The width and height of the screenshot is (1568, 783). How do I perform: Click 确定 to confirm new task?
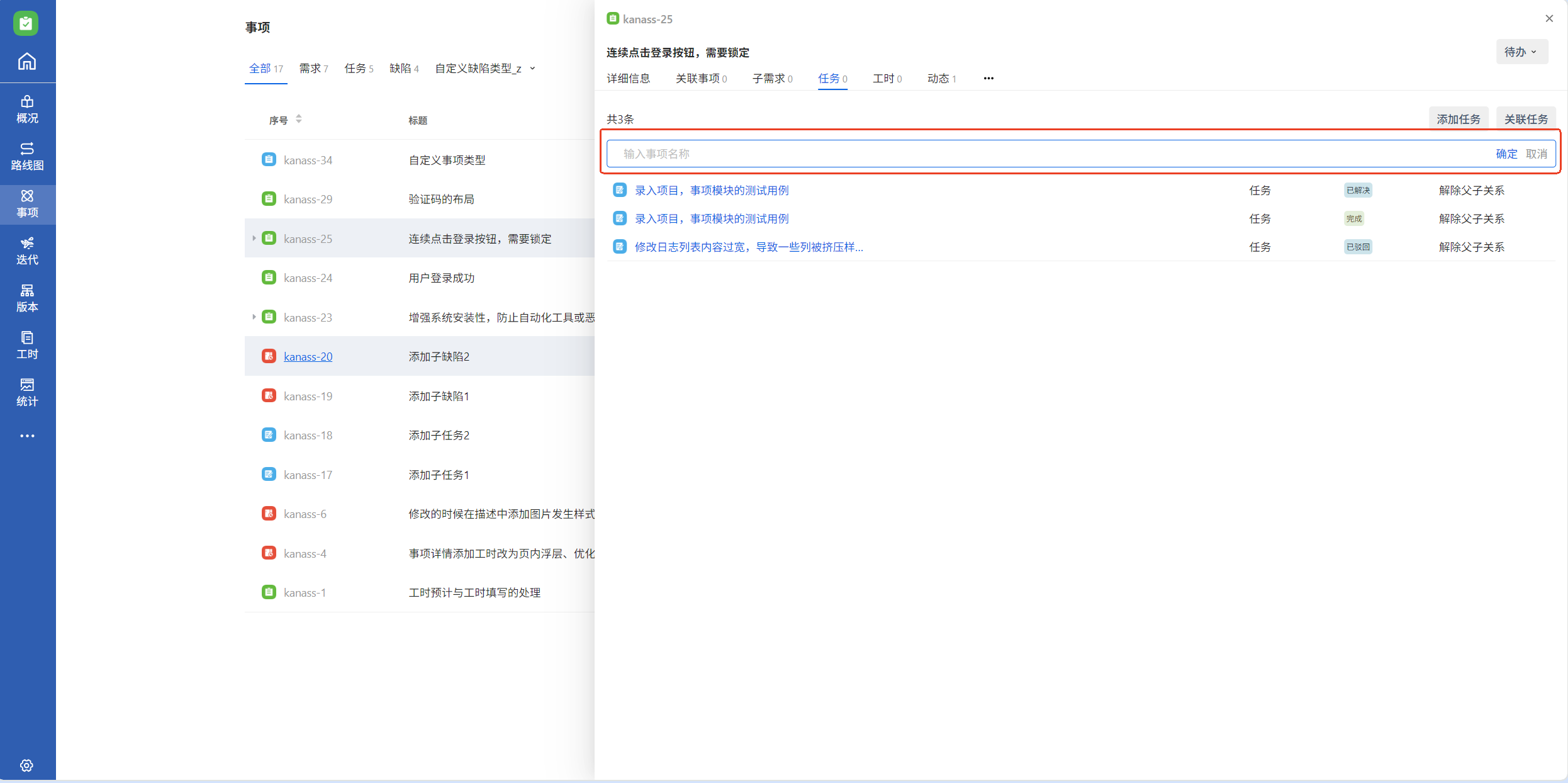point(1506,154)
